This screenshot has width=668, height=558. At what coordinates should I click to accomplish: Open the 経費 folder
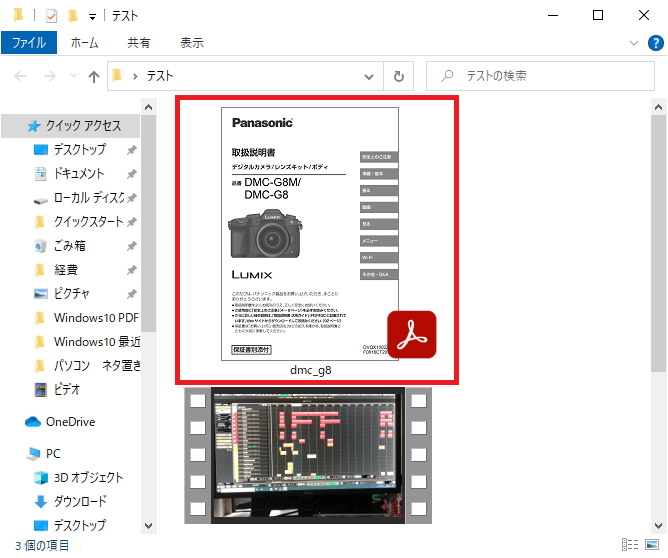click(66, 270)
